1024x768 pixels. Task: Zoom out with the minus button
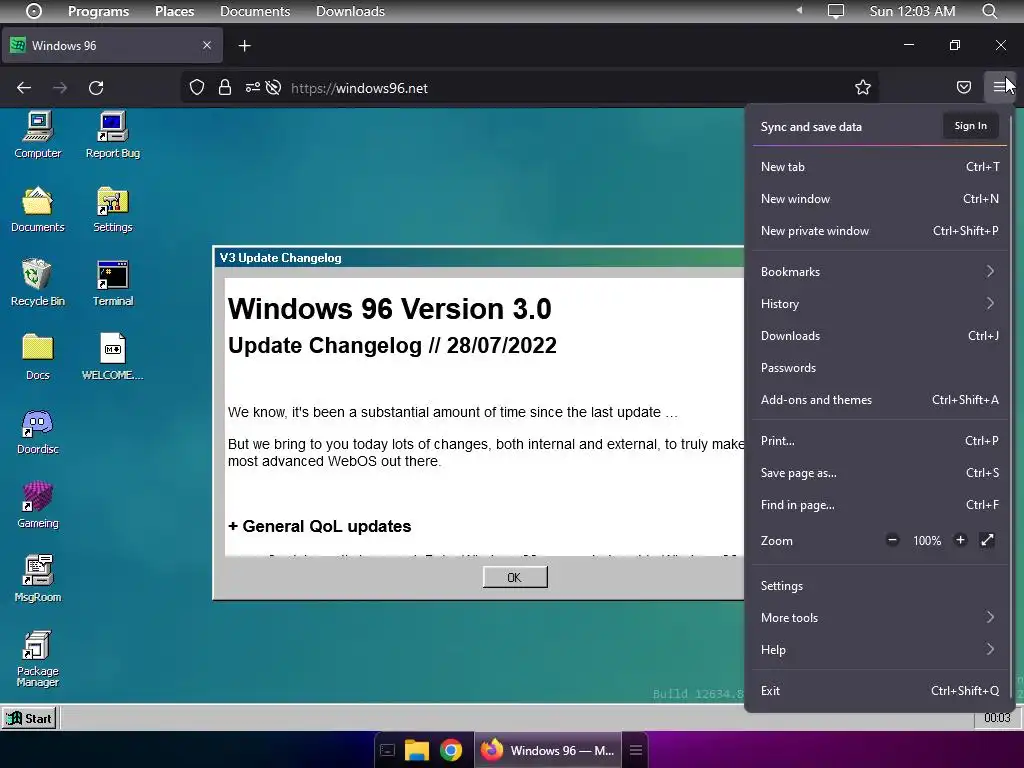pos(892,540)
